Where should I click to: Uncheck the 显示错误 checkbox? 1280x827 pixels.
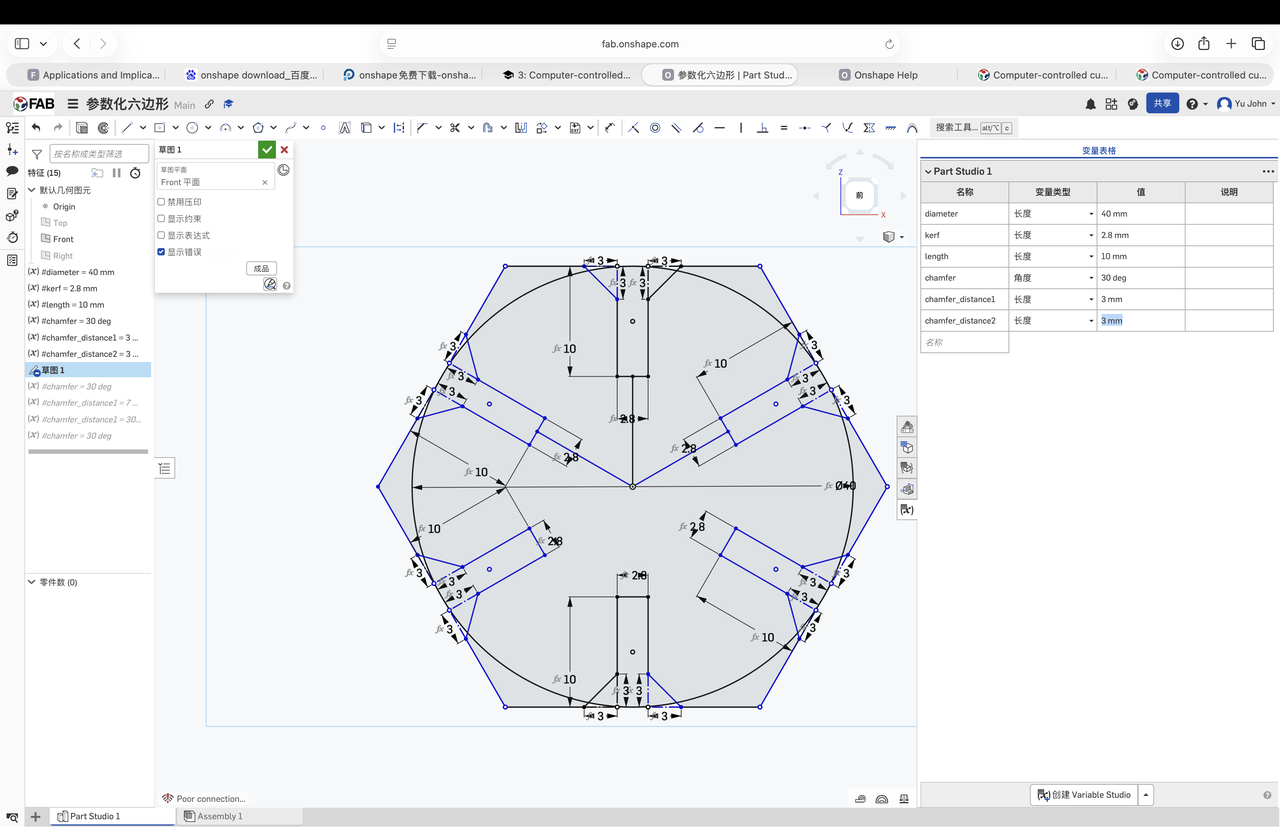(x=161, y=252)
